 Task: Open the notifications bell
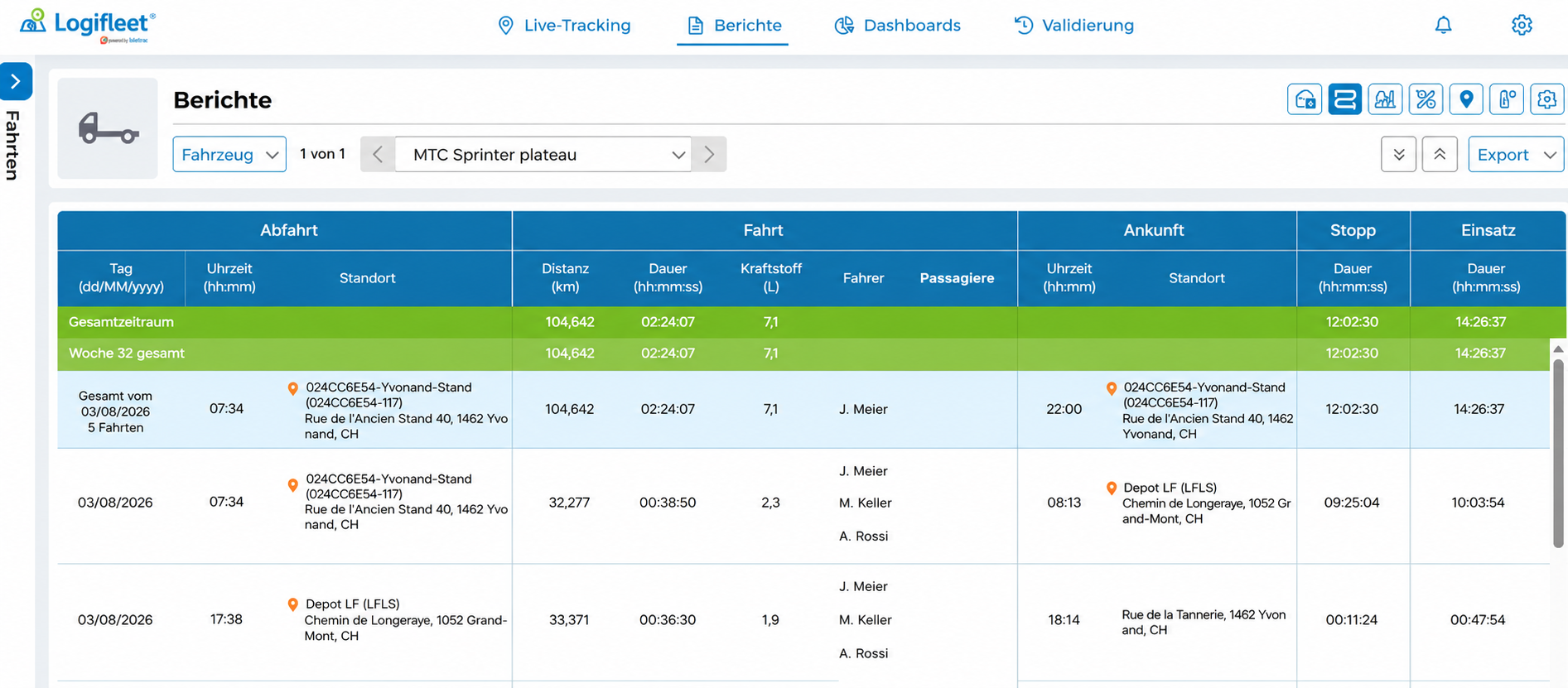(1443, 25)
